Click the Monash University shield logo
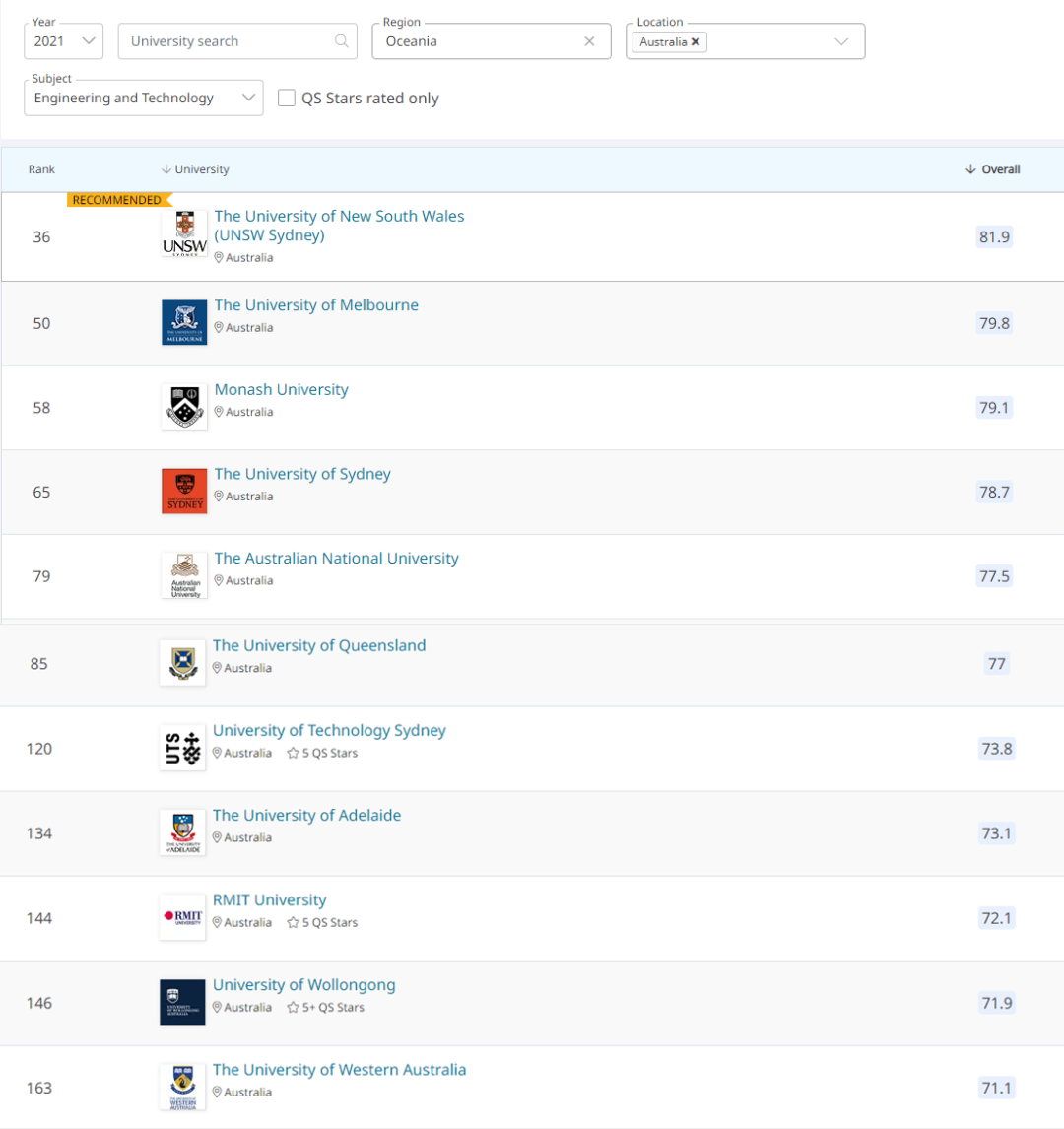This screenshot has width=1064, height=1129. [184, 406]
